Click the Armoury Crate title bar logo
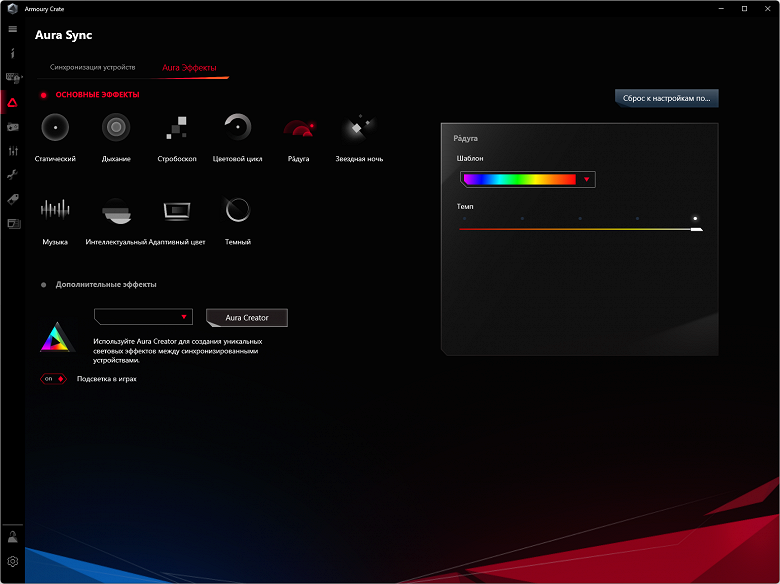Image resolution: width=780 pixels, height=584 pixels. [x=12, y=8]
